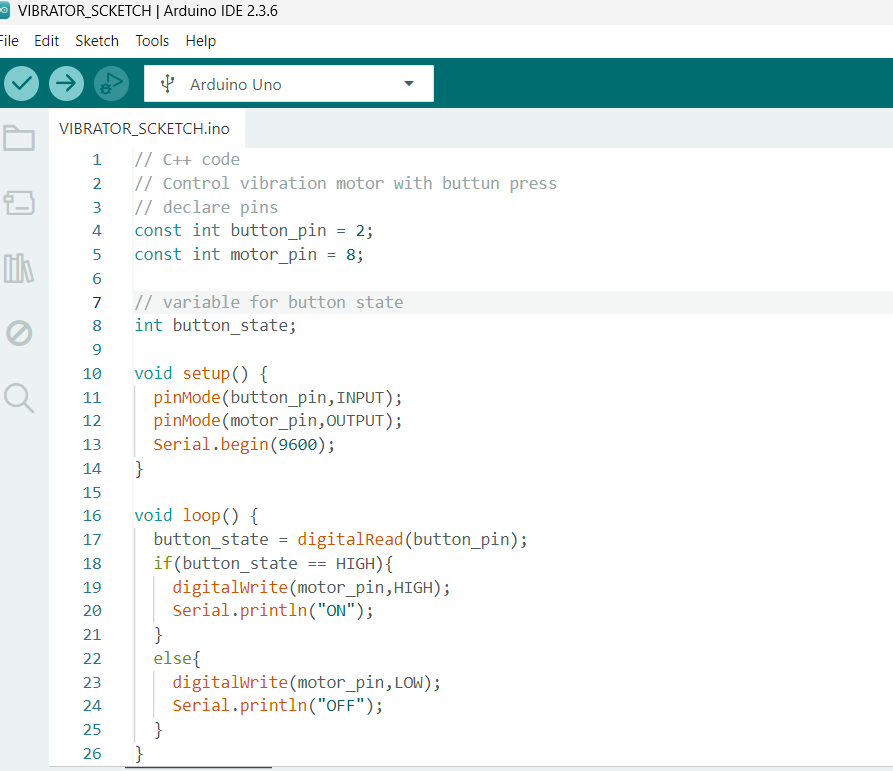Place cursor on the Serial.begin(9600) line

coord(244,445)
